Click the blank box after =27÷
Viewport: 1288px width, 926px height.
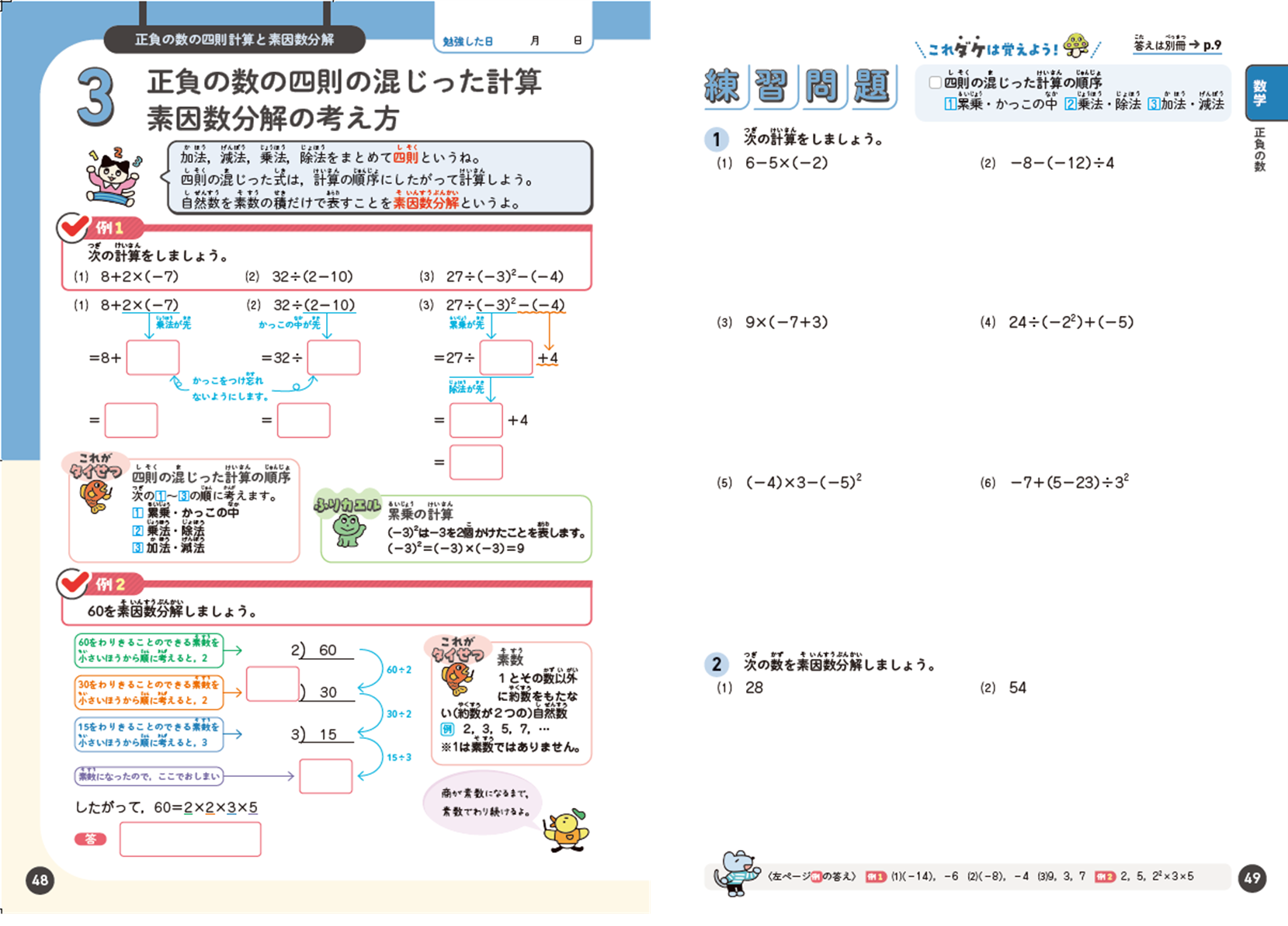pyautogui.click(x=506, y=357)
